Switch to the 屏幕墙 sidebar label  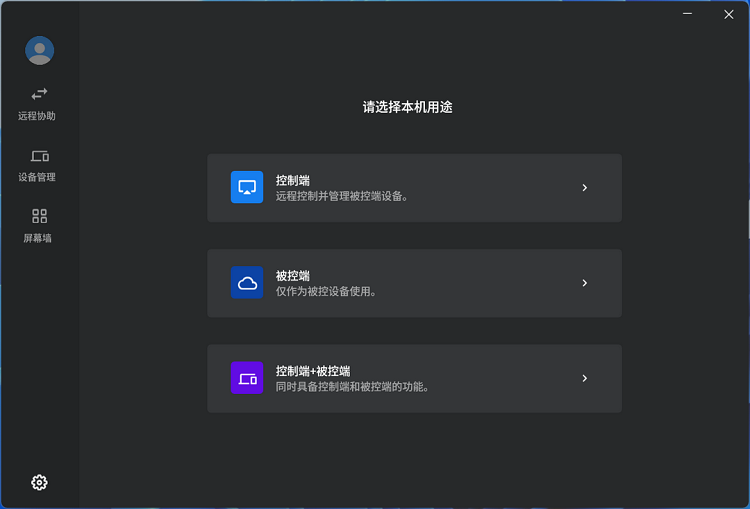point(38,238)
